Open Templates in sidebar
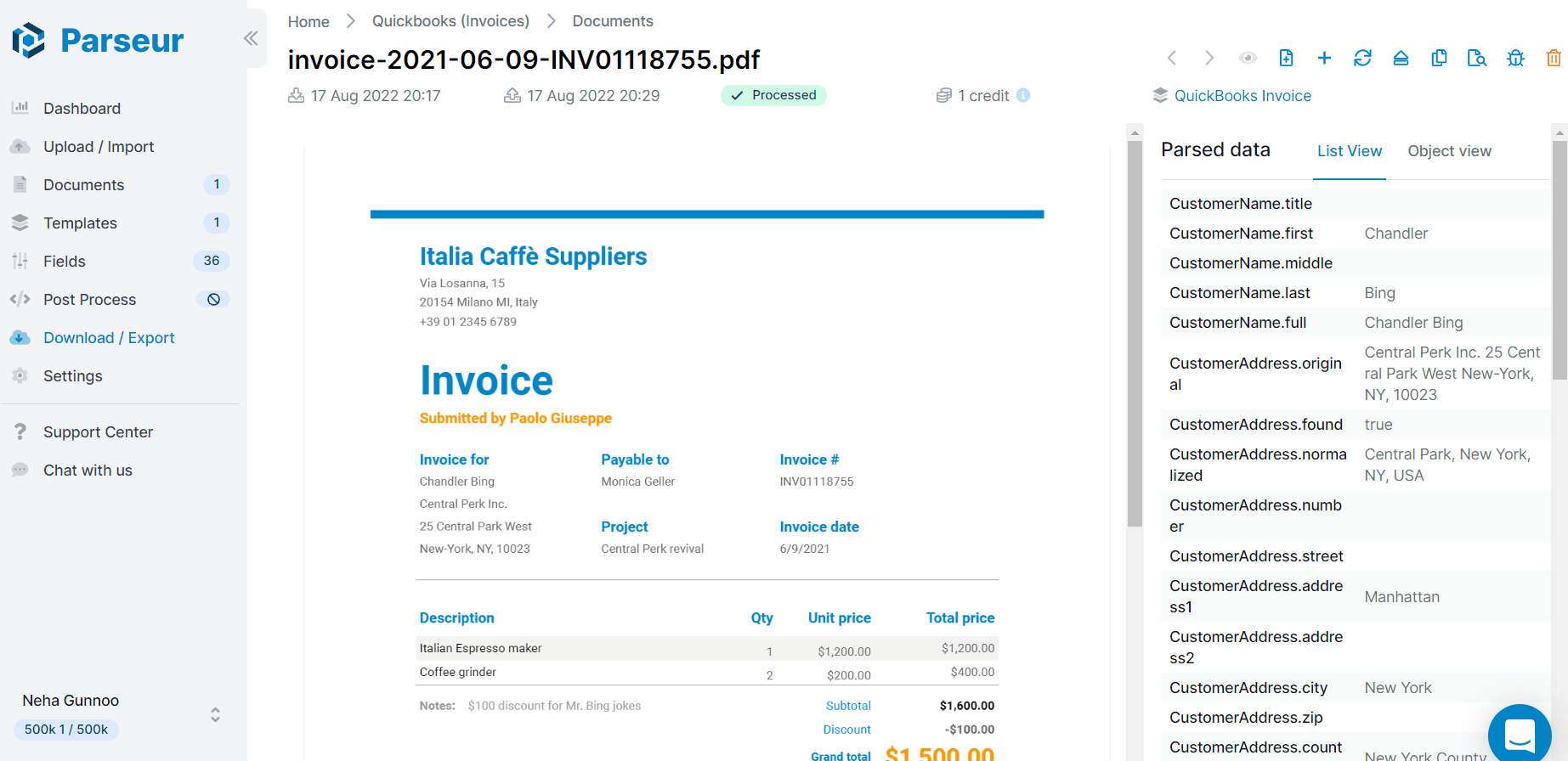Image resolution: width=1568 pixels, height=761 pixels. click(x=80, y=223)
